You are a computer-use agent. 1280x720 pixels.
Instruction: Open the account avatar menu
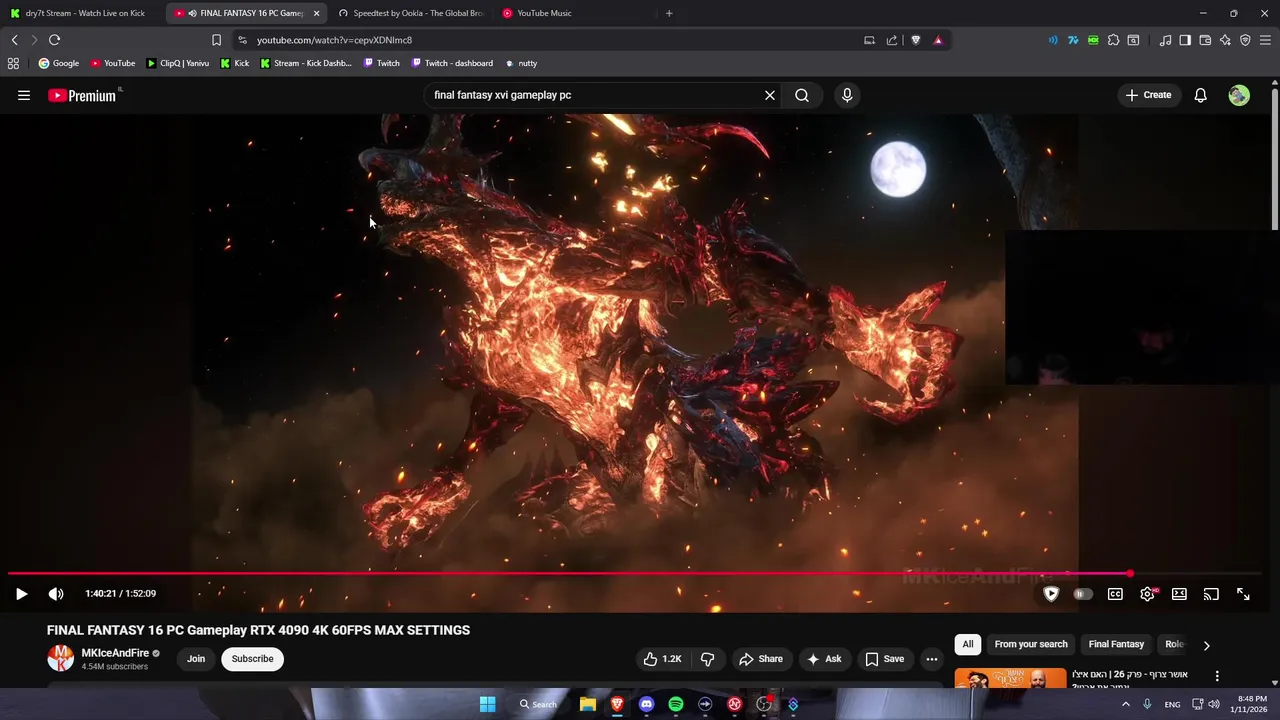coord(1239,95)
